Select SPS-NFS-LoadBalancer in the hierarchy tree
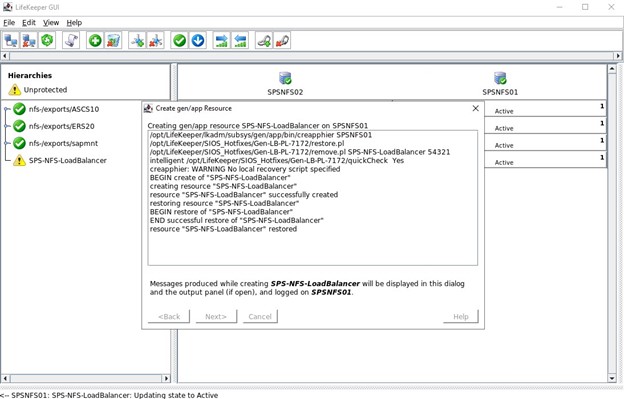The height and width of the screenshot is (399, 624). point(68,161)
